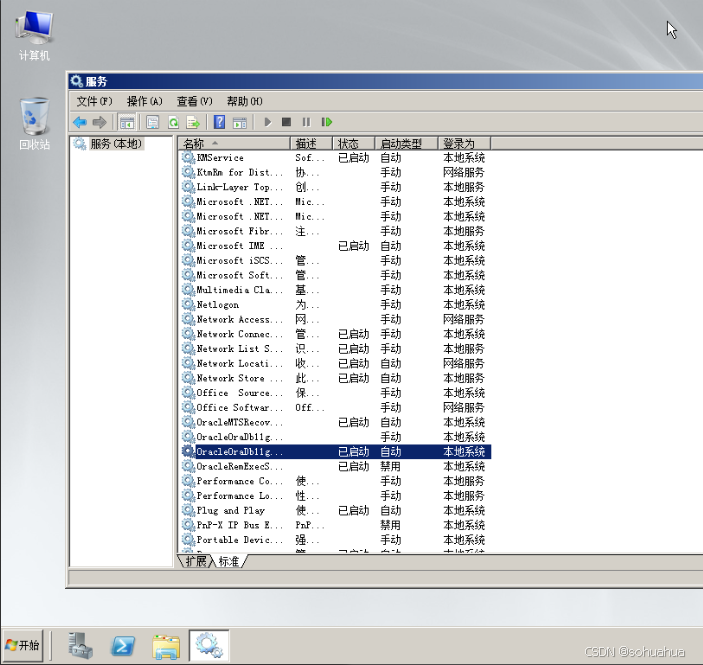The image size is (703, 665).
Task: Open Help via the question-mark icon
Action: (x=219, y=122)
